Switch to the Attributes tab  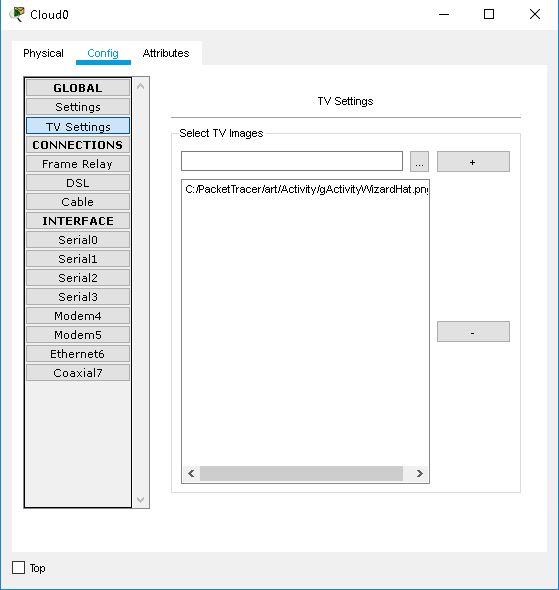click(x=166, y=53)
